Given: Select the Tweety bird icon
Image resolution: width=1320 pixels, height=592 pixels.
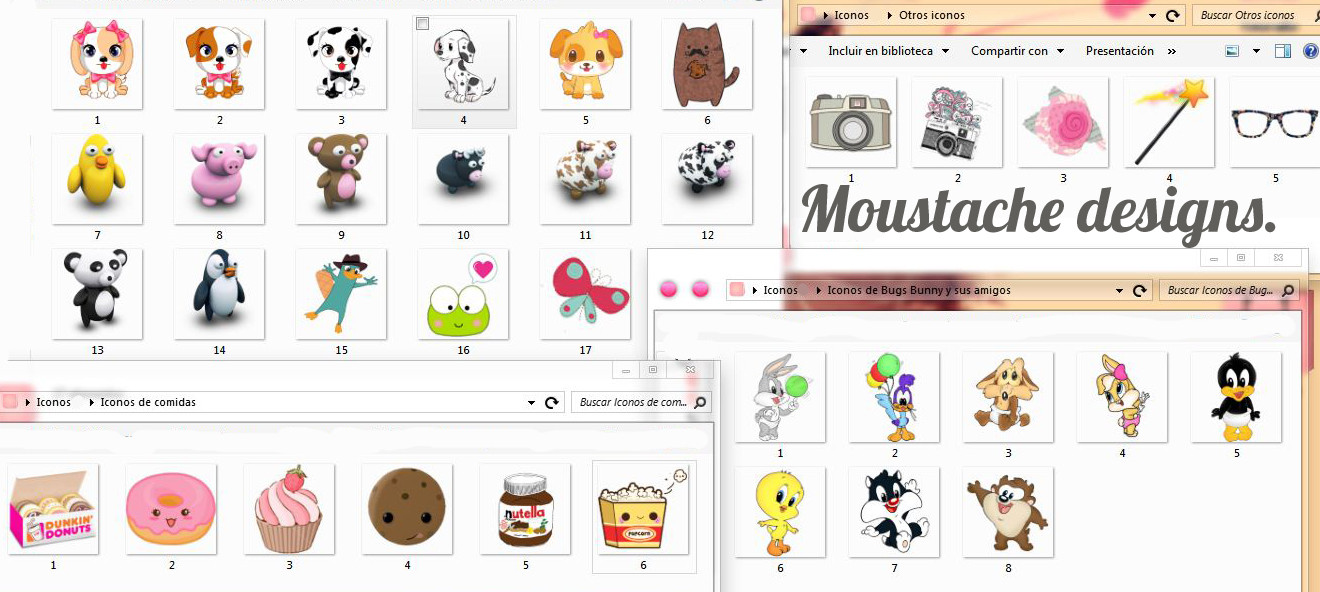Looking at the screenshot, I should pyautogui.click(x=780, y=512).
